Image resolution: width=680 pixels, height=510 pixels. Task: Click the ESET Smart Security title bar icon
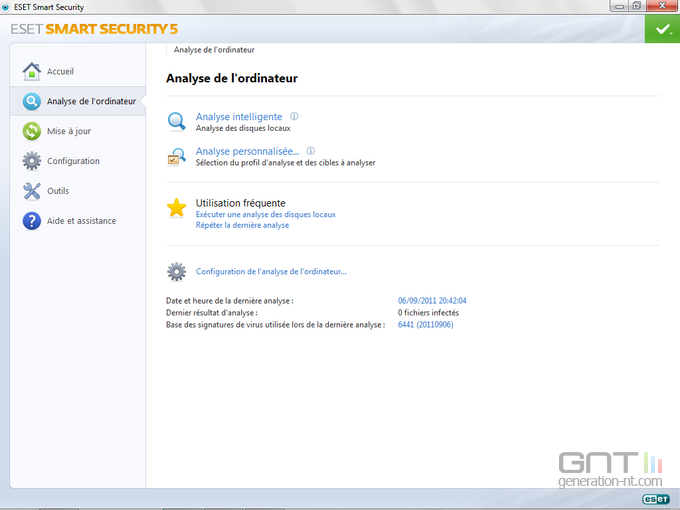point(6,7)
